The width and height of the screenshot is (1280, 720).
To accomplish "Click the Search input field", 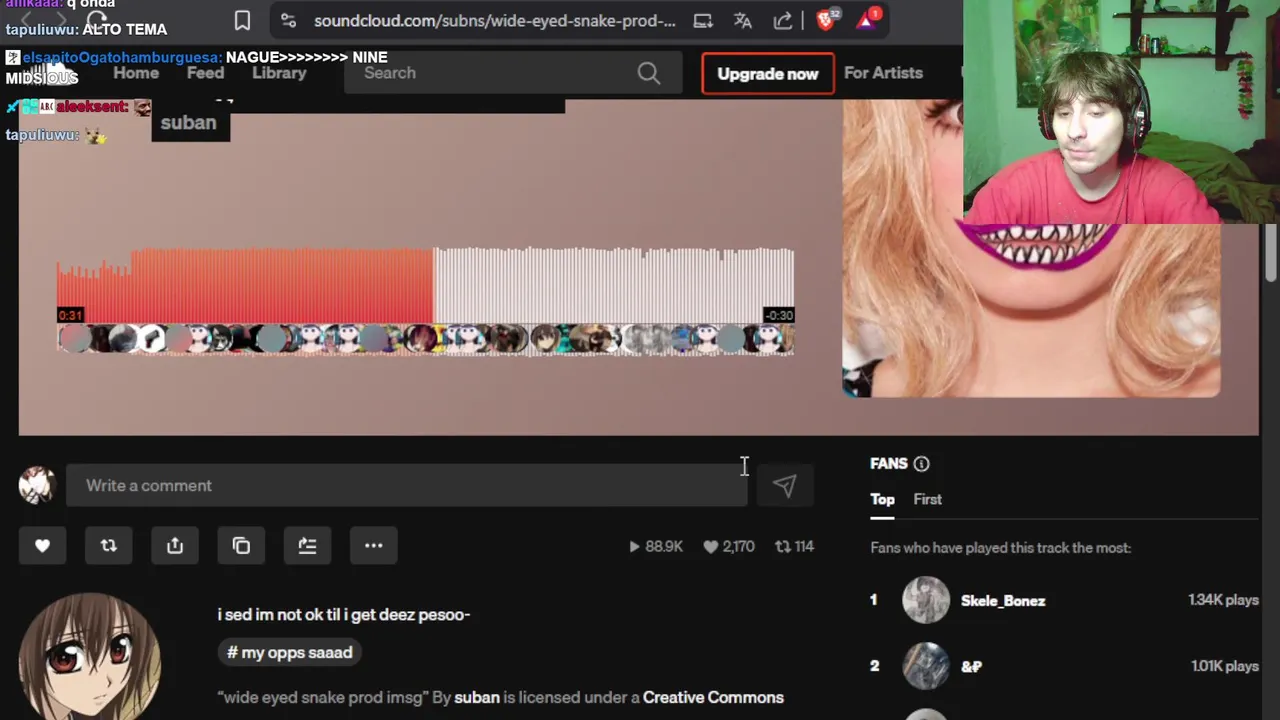I will [x=512, y=73].
